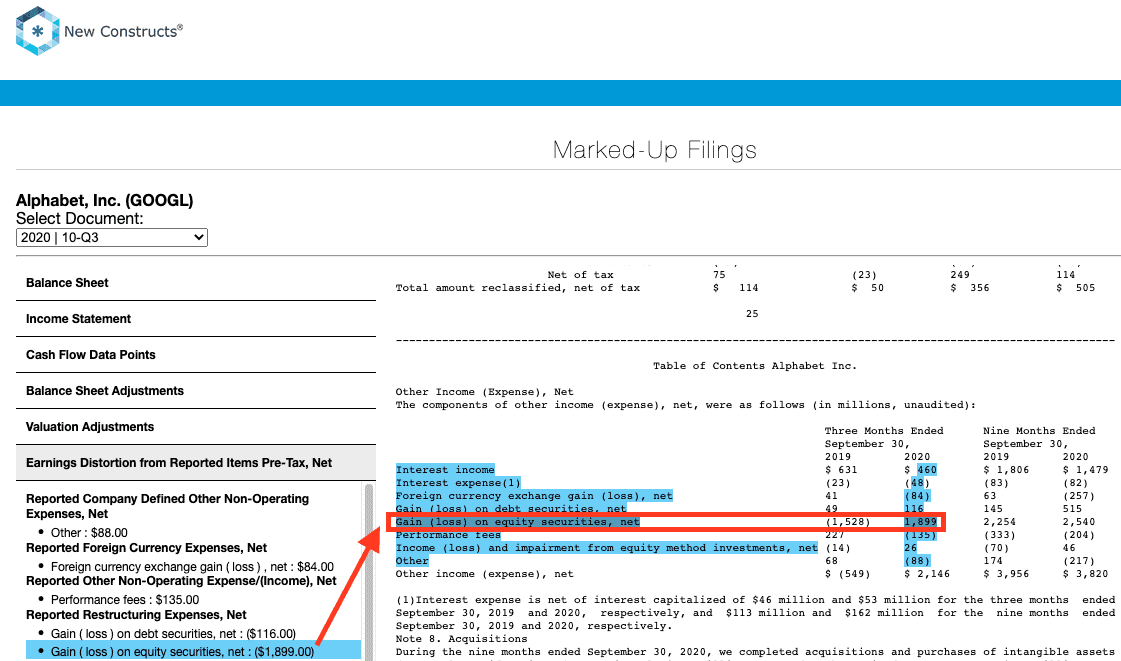Click highlighted 'Foreign currency exchange gain (loss), net' in filing
The height and width of the screenshot is (661, 1121).
pos(534,496)
